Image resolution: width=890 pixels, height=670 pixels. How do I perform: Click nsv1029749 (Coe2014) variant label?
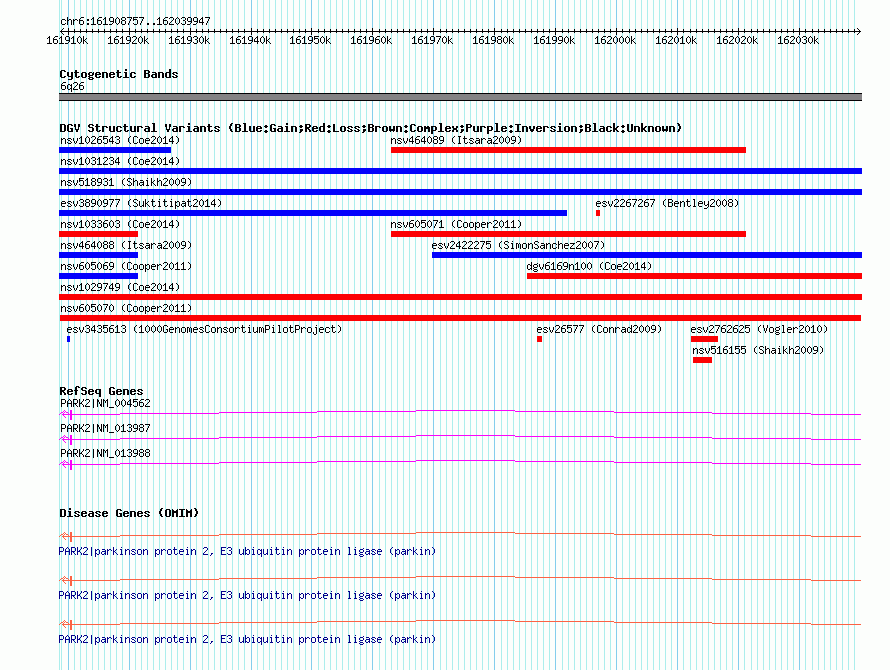pyautogui.click(x=120, y=287)
